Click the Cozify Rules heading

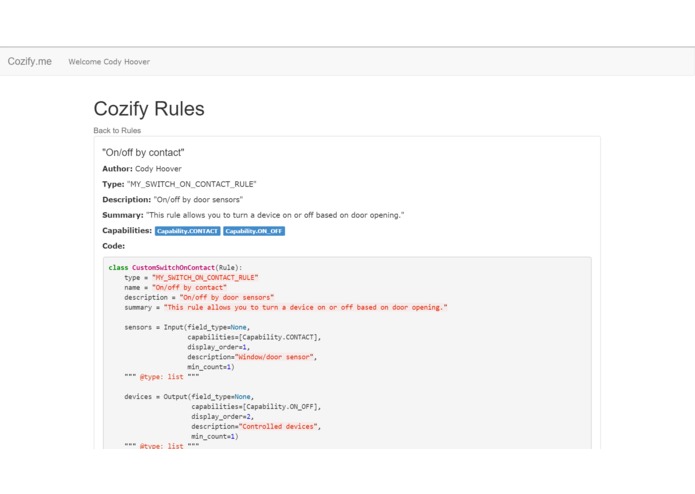(149, 109)
